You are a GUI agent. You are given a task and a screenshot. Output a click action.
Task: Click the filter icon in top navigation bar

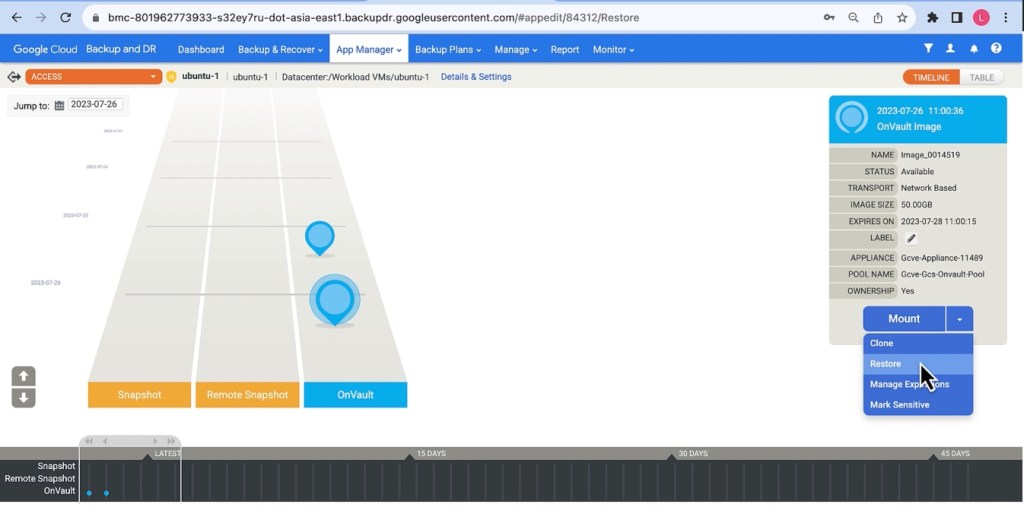pyautogui.click(x=928, y=48)
